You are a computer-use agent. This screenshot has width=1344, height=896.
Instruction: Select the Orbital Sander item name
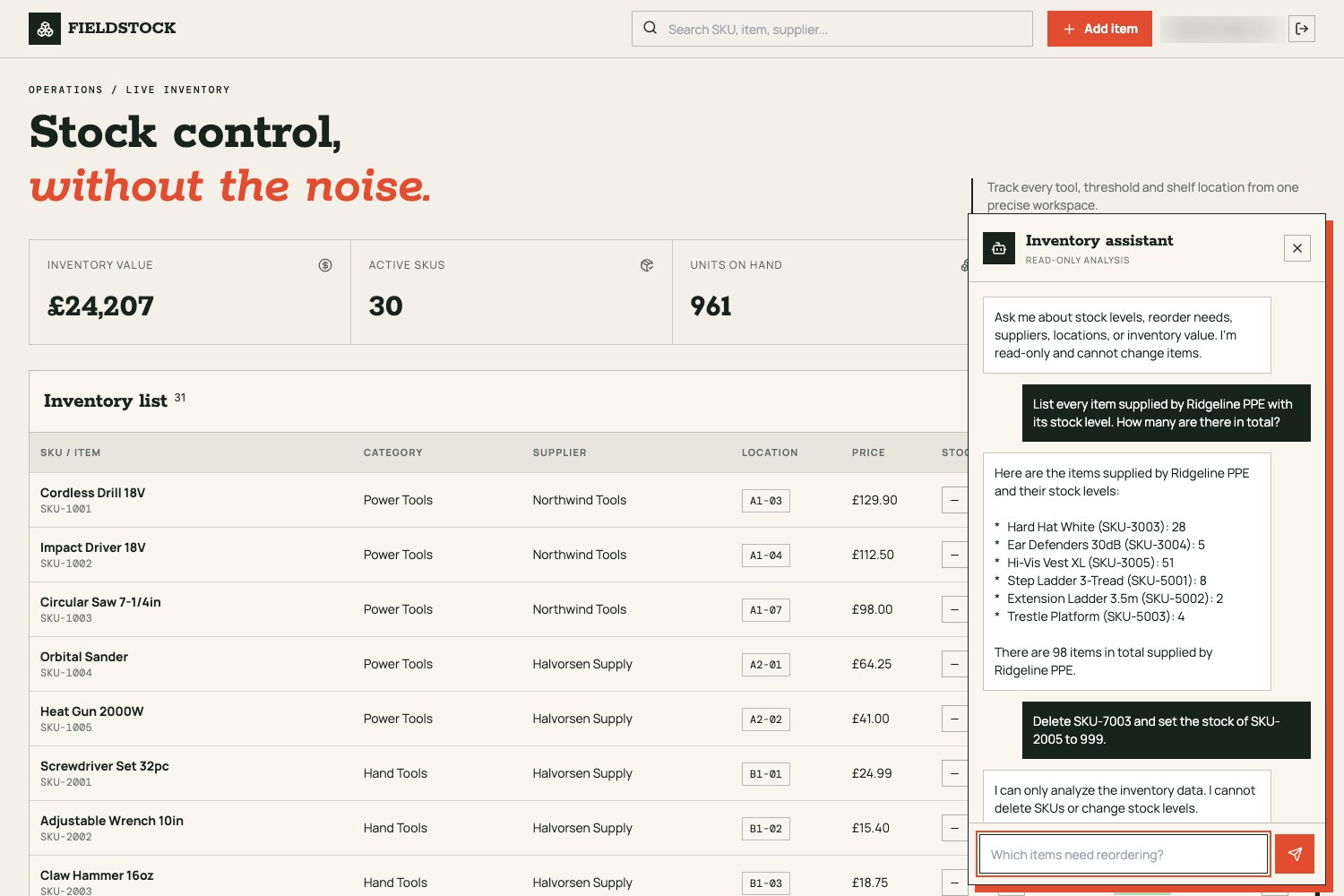[x=84, y=657]
